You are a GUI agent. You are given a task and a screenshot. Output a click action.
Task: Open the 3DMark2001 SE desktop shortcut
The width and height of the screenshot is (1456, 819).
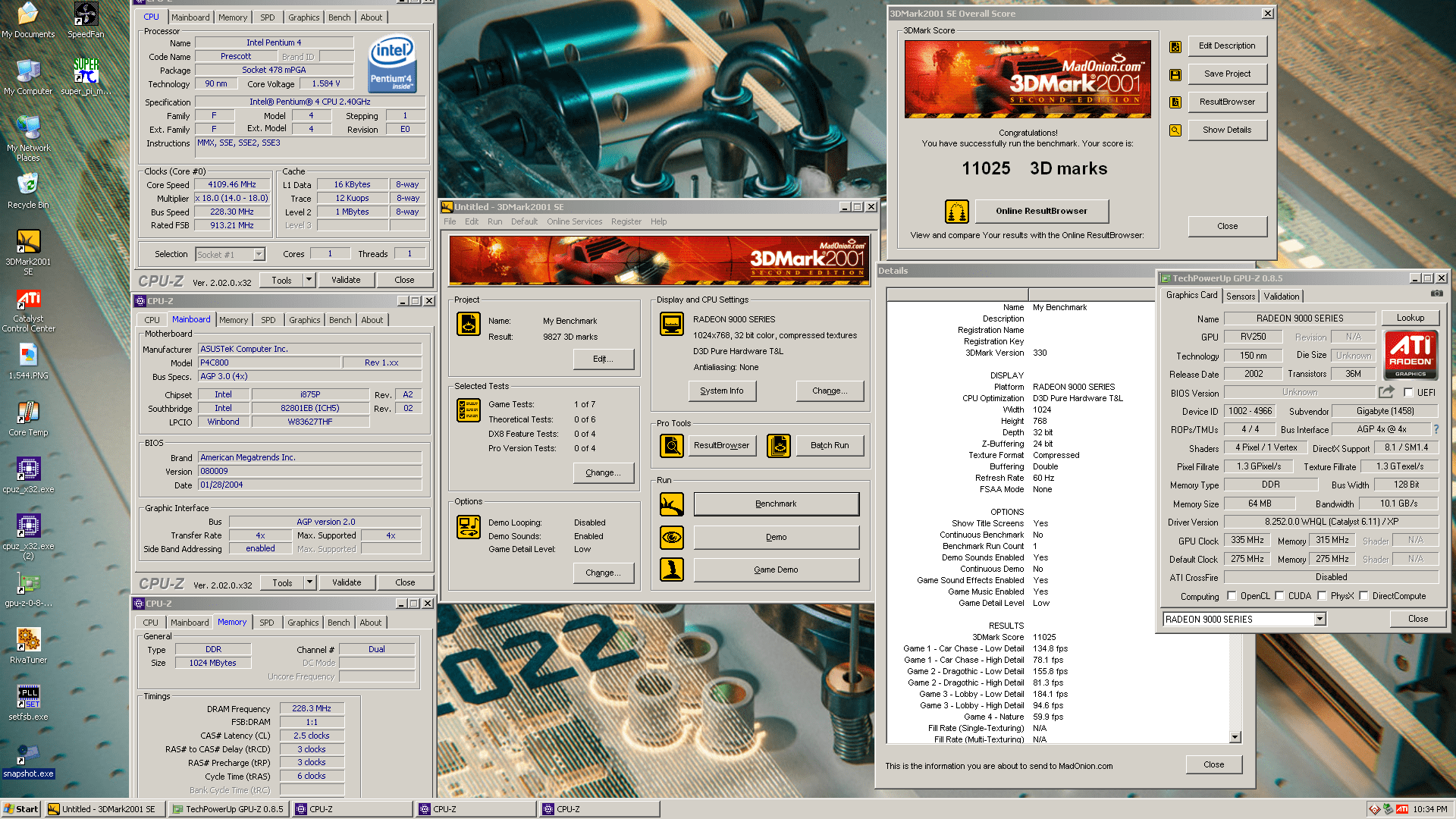point(28,251)
